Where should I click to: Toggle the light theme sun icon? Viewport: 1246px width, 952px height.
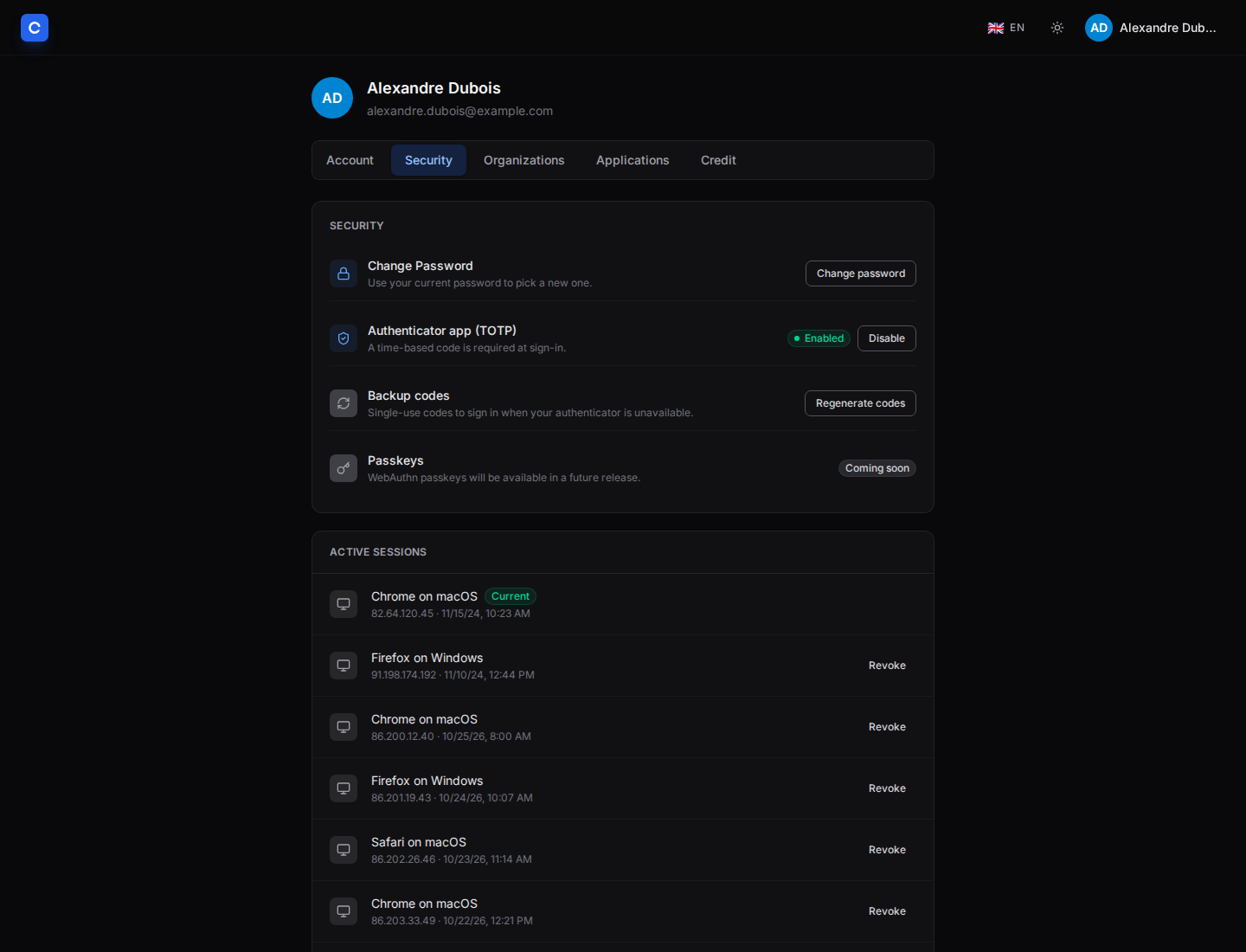click(1057, 28)
